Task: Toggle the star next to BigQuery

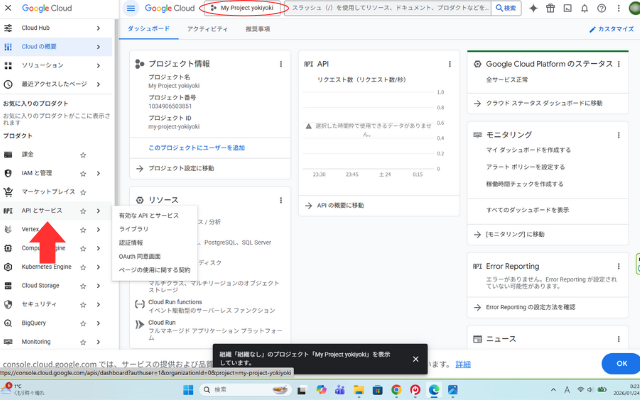Action: coord(83,323)
